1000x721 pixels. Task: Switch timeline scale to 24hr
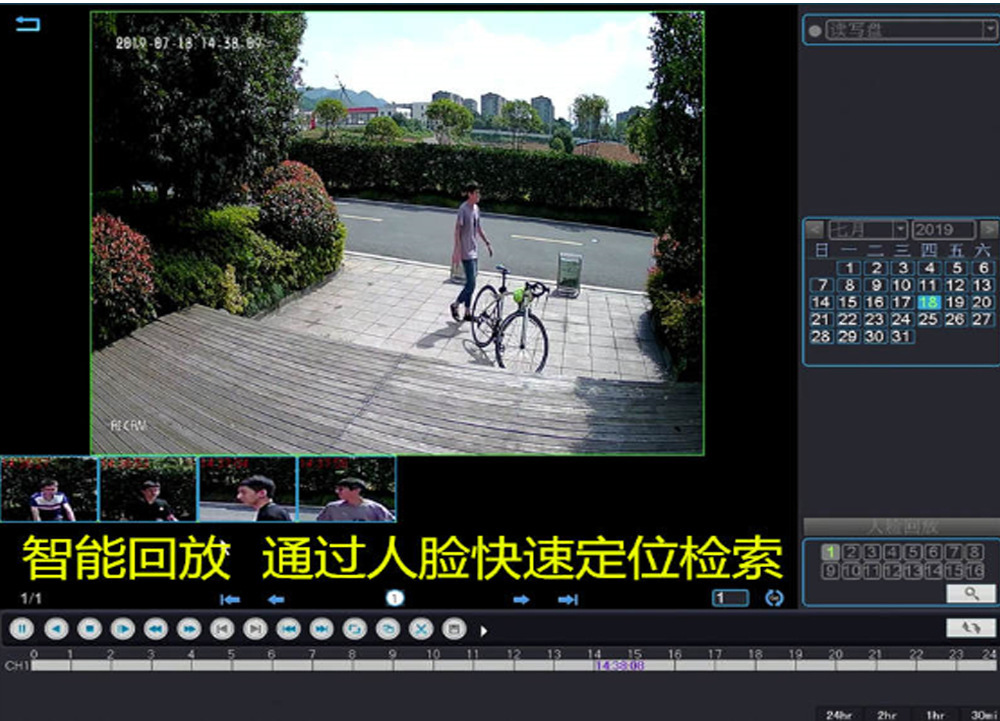pyautogui.click(x=839, y=715)
